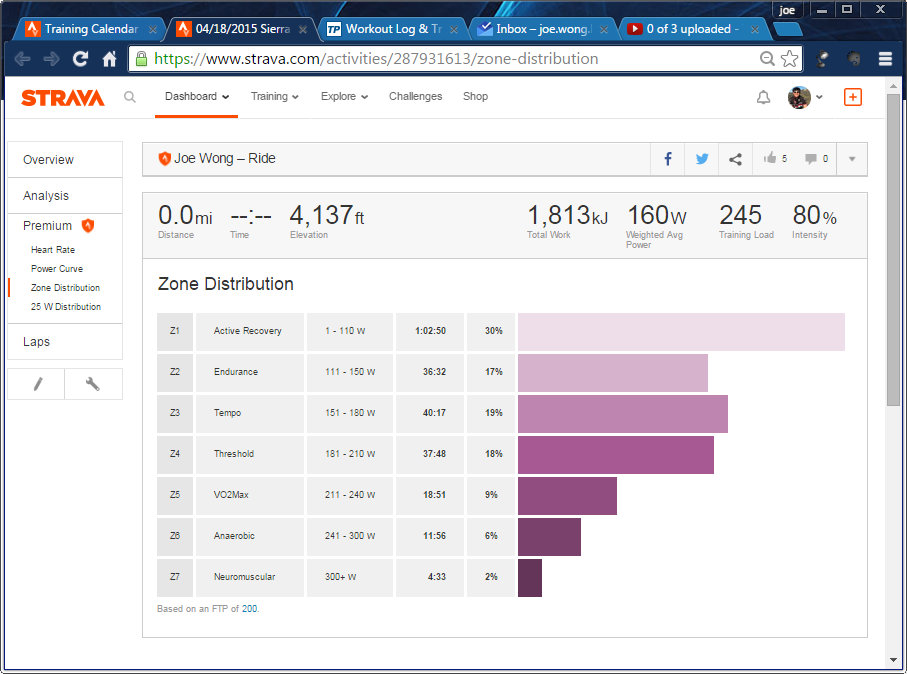Expand the Training dropdown menu
This screenshot has width=907, height=674.
point(274,97)
